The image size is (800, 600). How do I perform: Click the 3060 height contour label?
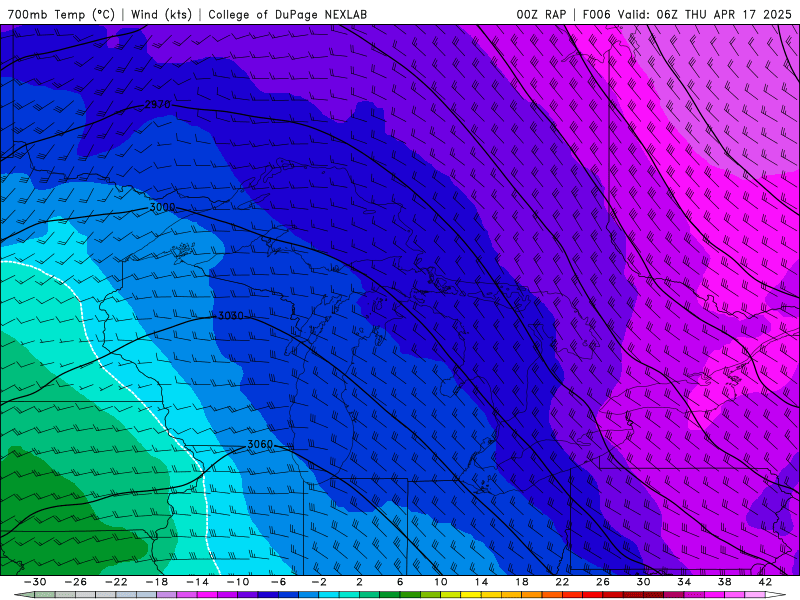(260, 444)
